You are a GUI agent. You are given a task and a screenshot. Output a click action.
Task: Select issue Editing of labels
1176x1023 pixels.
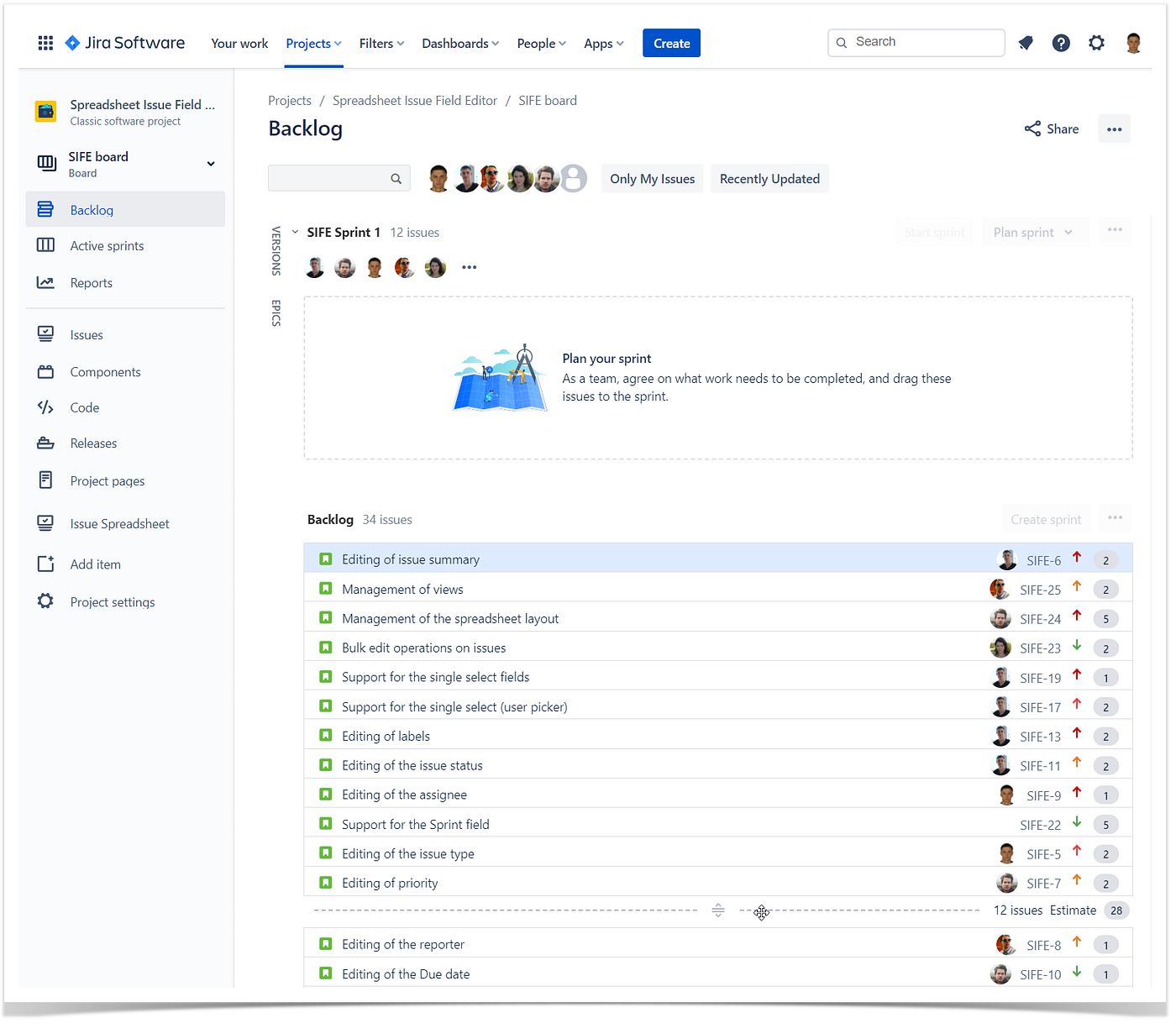718,736
